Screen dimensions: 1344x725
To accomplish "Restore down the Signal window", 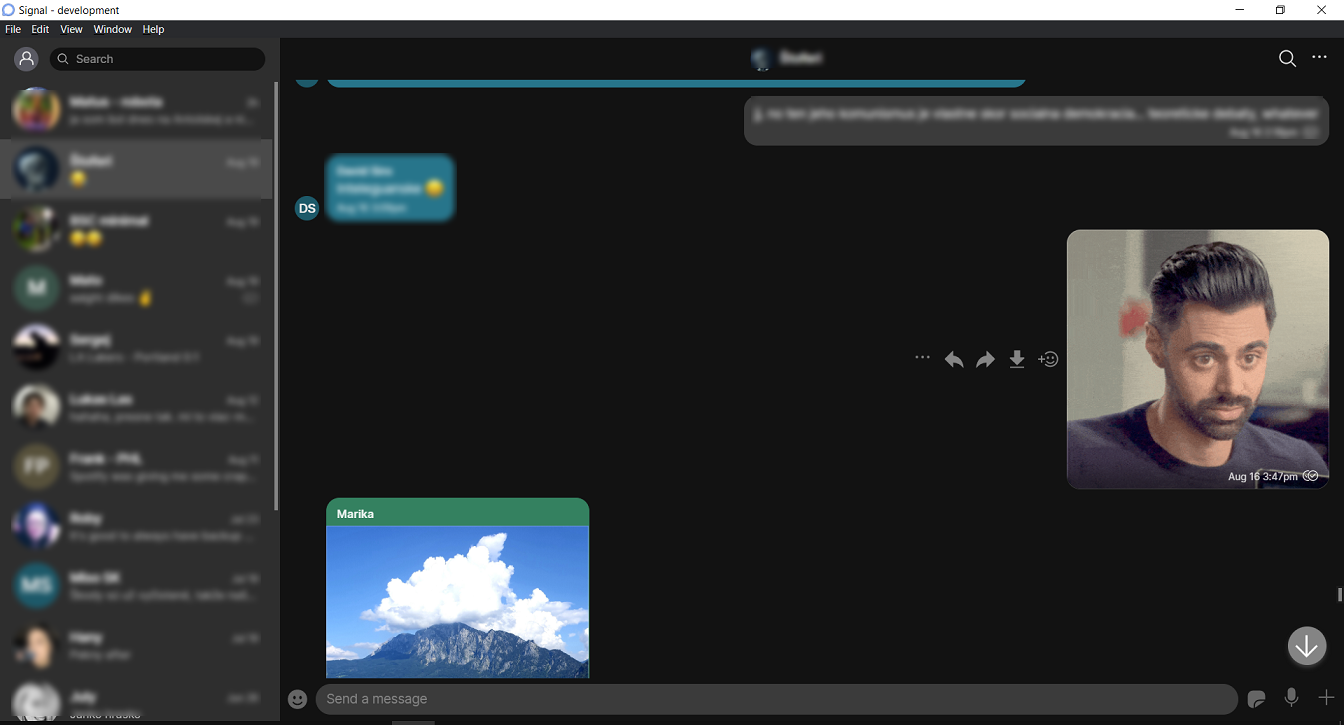I will coord(1280,10).
